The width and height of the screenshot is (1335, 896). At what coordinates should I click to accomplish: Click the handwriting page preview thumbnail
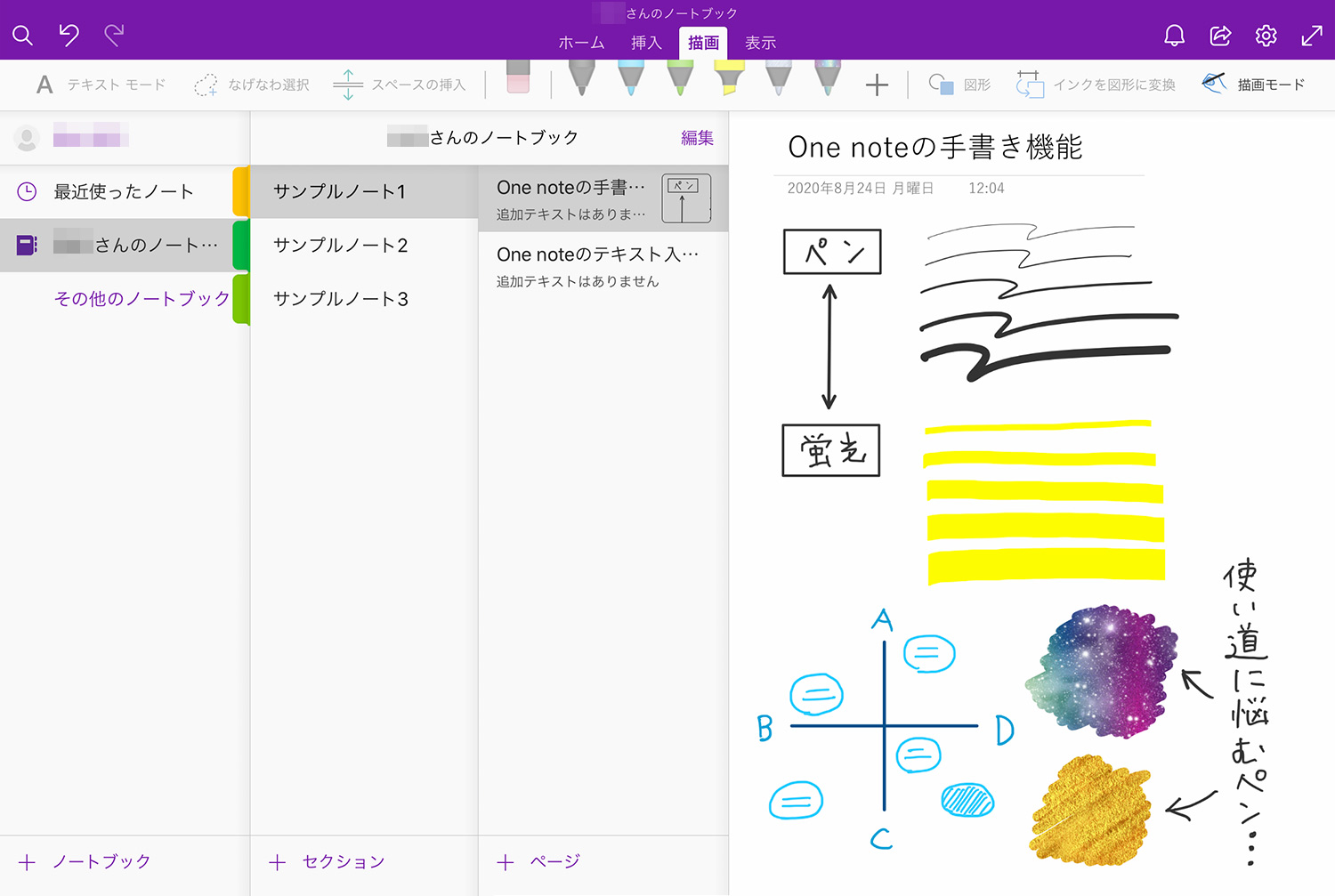click(x=686, y=198)
